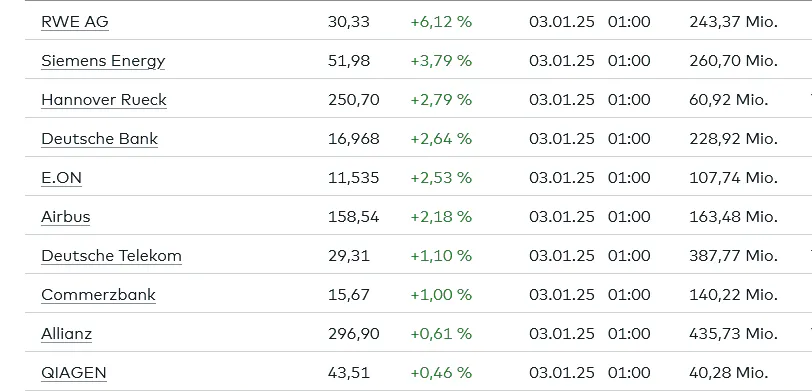The image size is (812, 391).
Task: Click Allianz volume 435,73 Mio.
Action: click(x=733, y=334)
